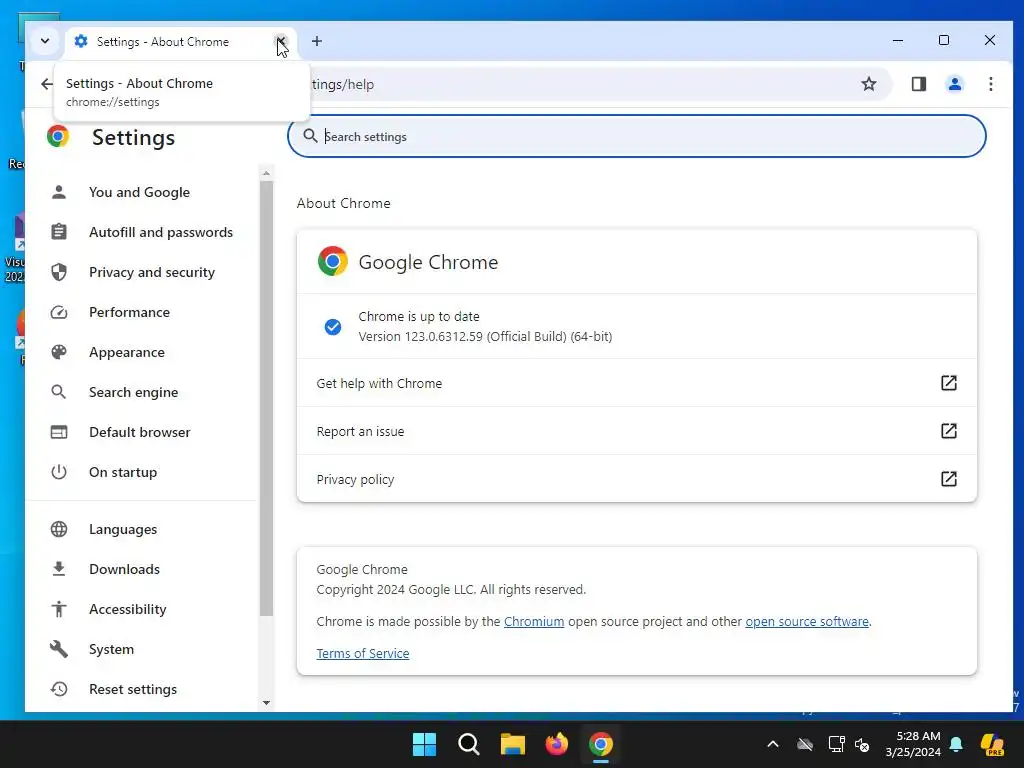
Task: Click Privacy policy row
Action: click(637, 479)
